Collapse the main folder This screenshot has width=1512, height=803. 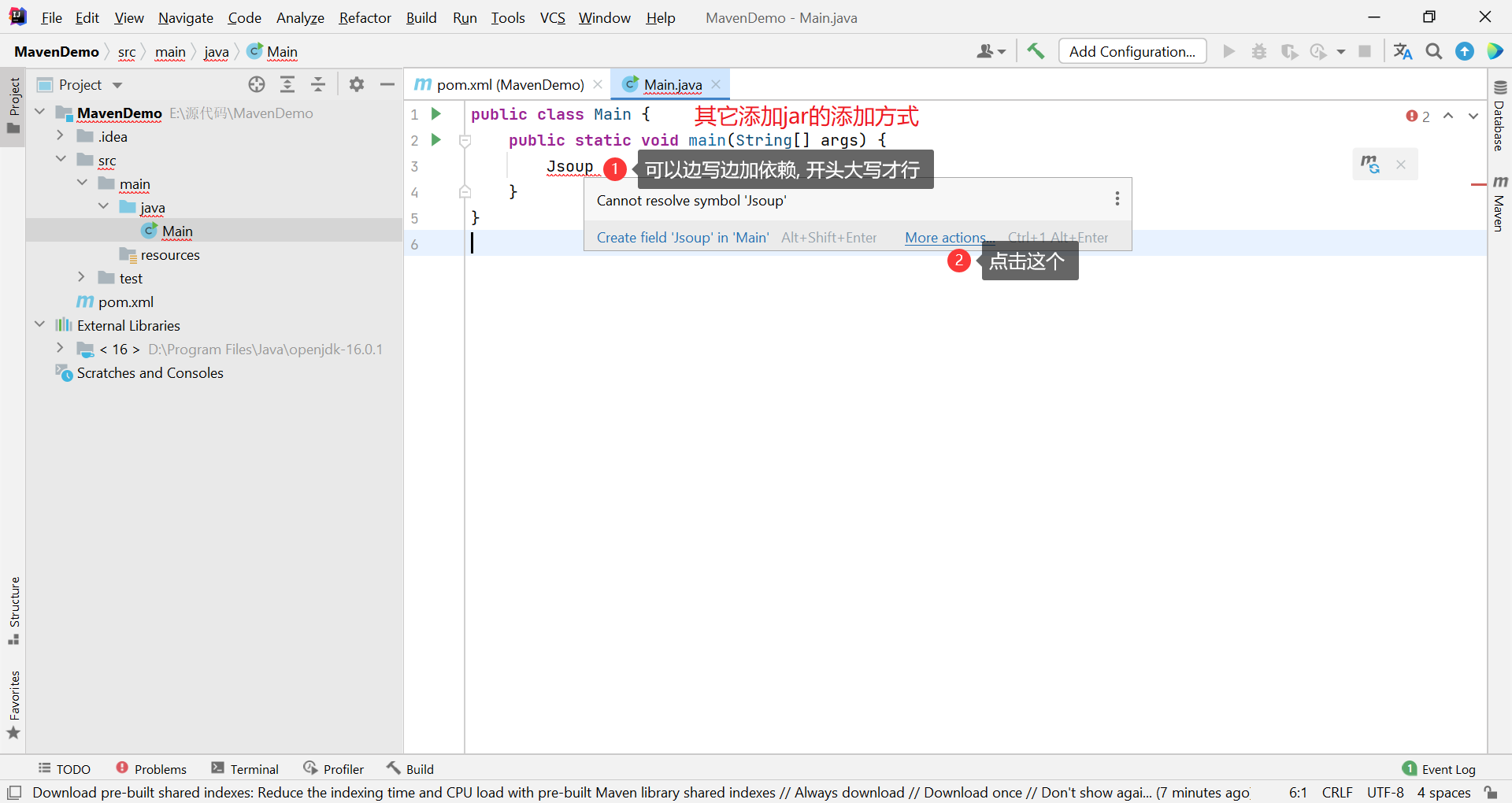pyautogui.click(x=82, y=183)
